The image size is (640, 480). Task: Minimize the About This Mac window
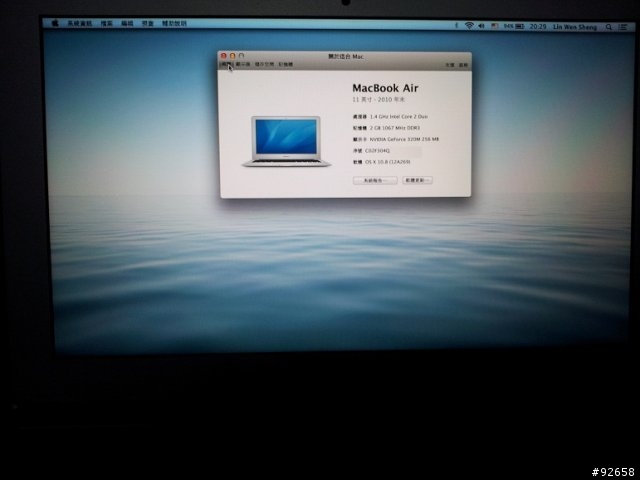click(x=233, y=56)
